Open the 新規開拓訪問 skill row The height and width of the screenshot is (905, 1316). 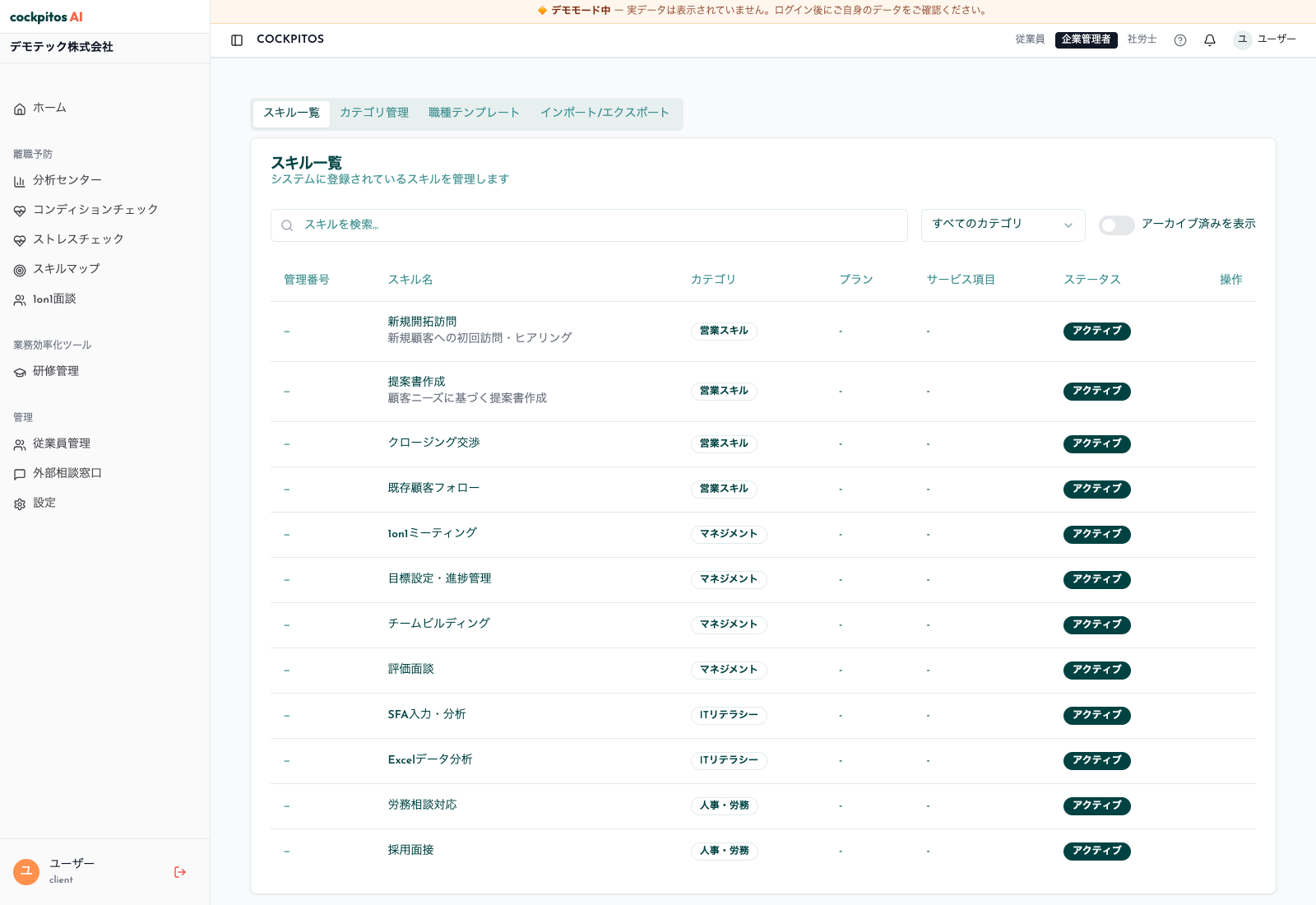pyautogui.click(x=763, y=332)
